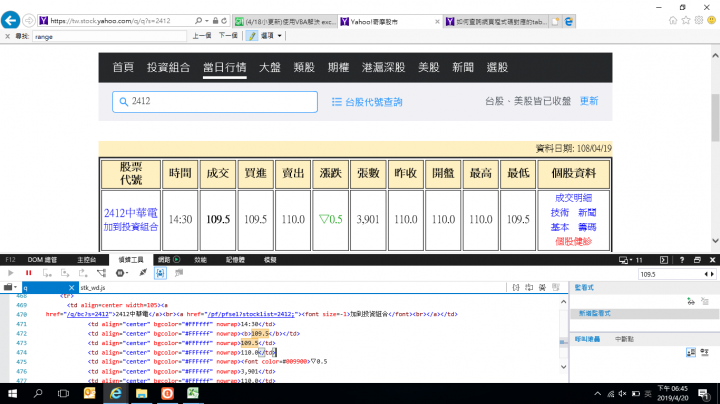Open 大盤 navigation item
Screen dimensions: 720x404
click(x=270, y=67)
